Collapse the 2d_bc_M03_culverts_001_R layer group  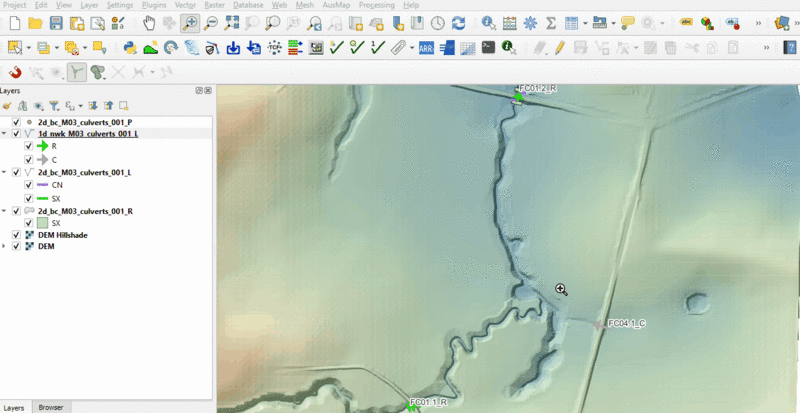pyautogui.click(x=5, y=211)
